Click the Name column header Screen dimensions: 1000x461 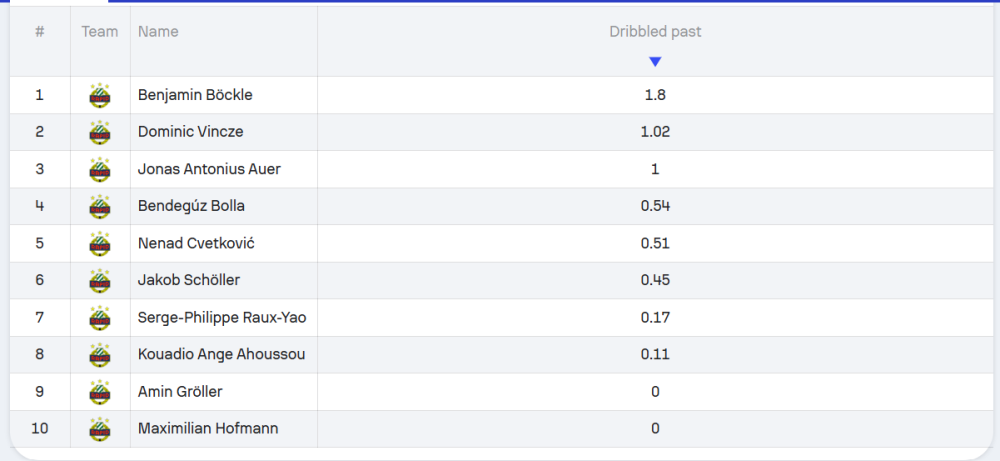pyautogui.click(x=158, y=32)
